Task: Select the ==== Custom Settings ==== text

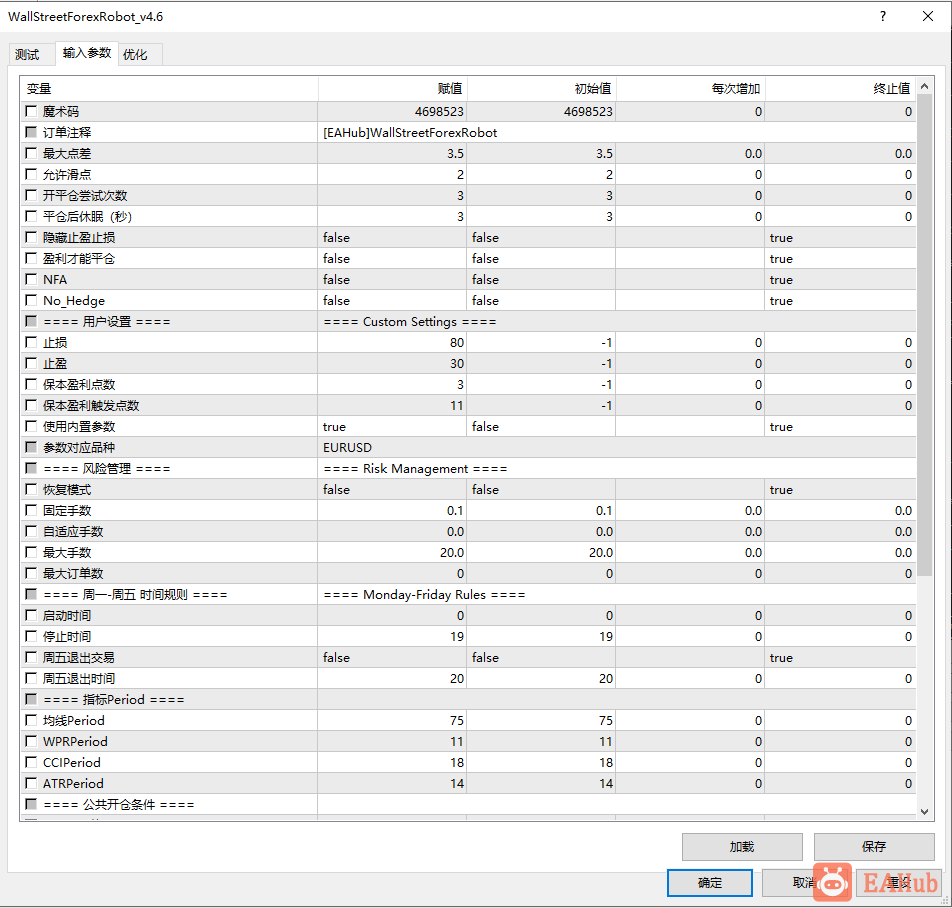Action: coord(410,322)
